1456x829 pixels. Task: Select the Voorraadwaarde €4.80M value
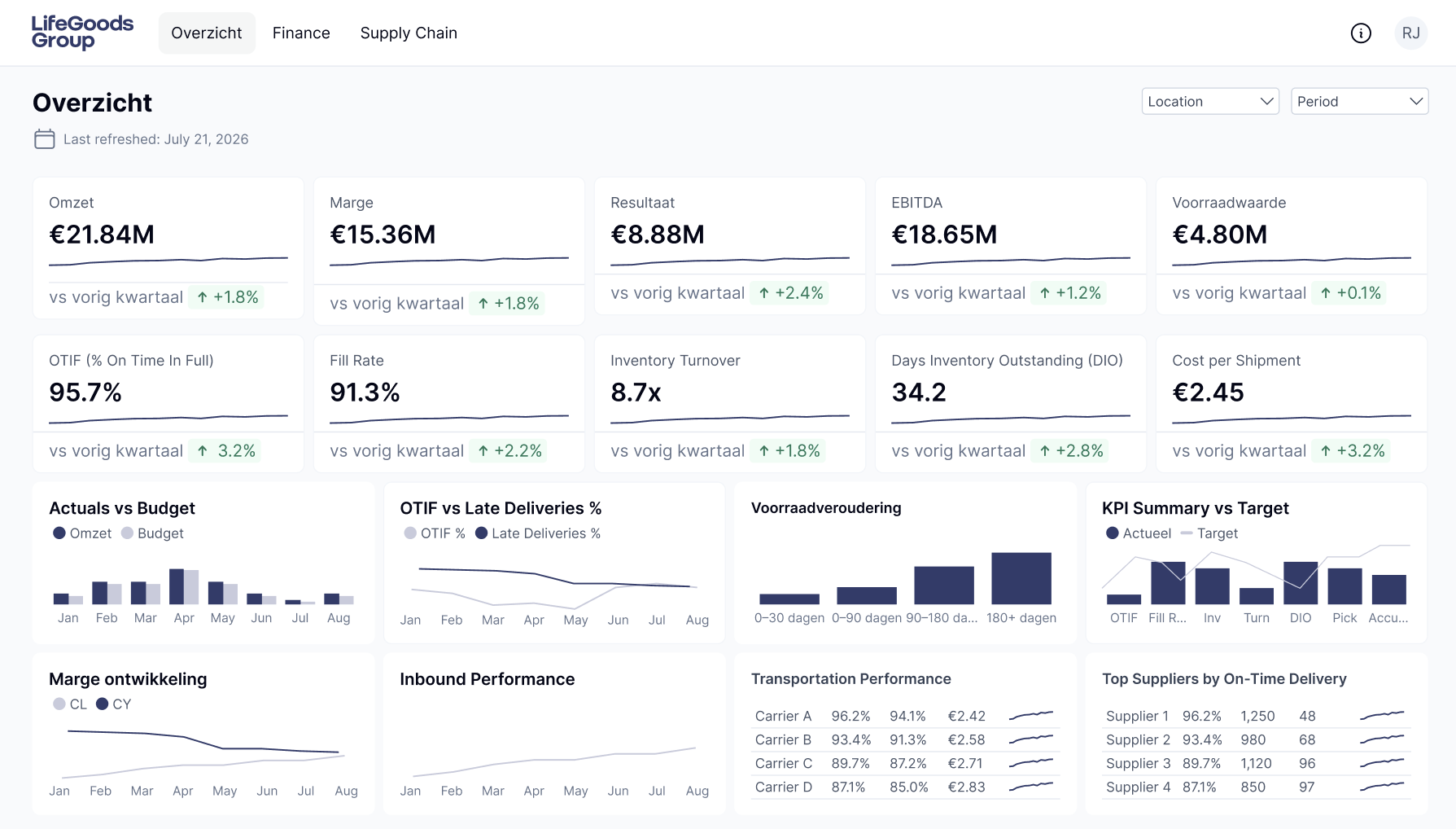pyautogui.click(x=1219, y=235)
